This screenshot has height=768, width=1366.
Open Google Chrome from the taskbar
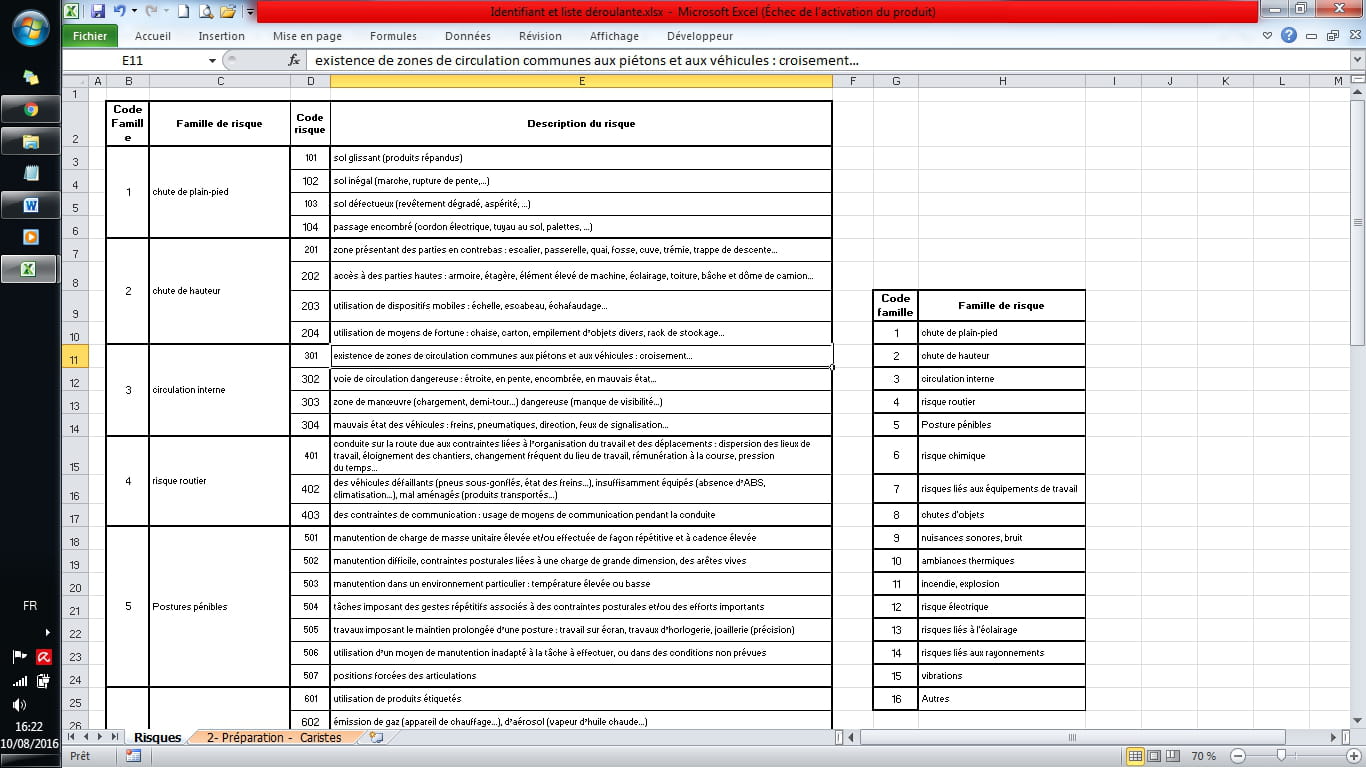pos(30,109)
